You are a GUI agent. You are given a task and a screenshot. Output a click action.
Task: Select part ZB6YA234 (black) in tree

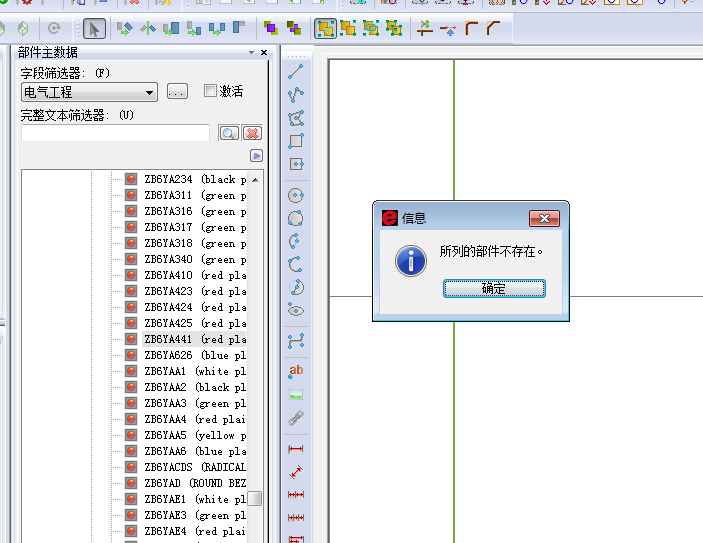point(195,179)
